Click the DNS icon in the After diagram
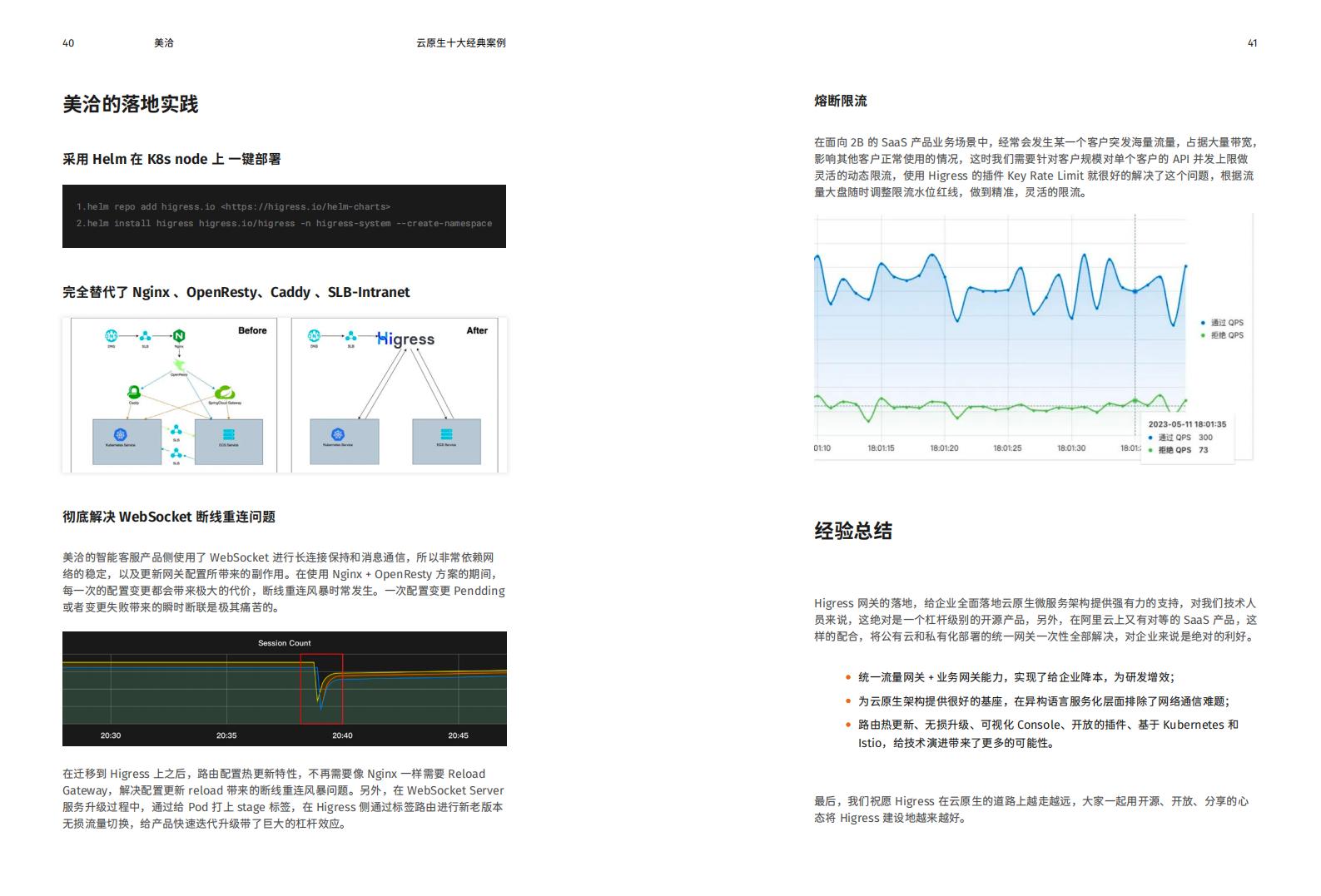Image resolution: width=1321 pixels, height=896 pixels. [x=314, y=336]
